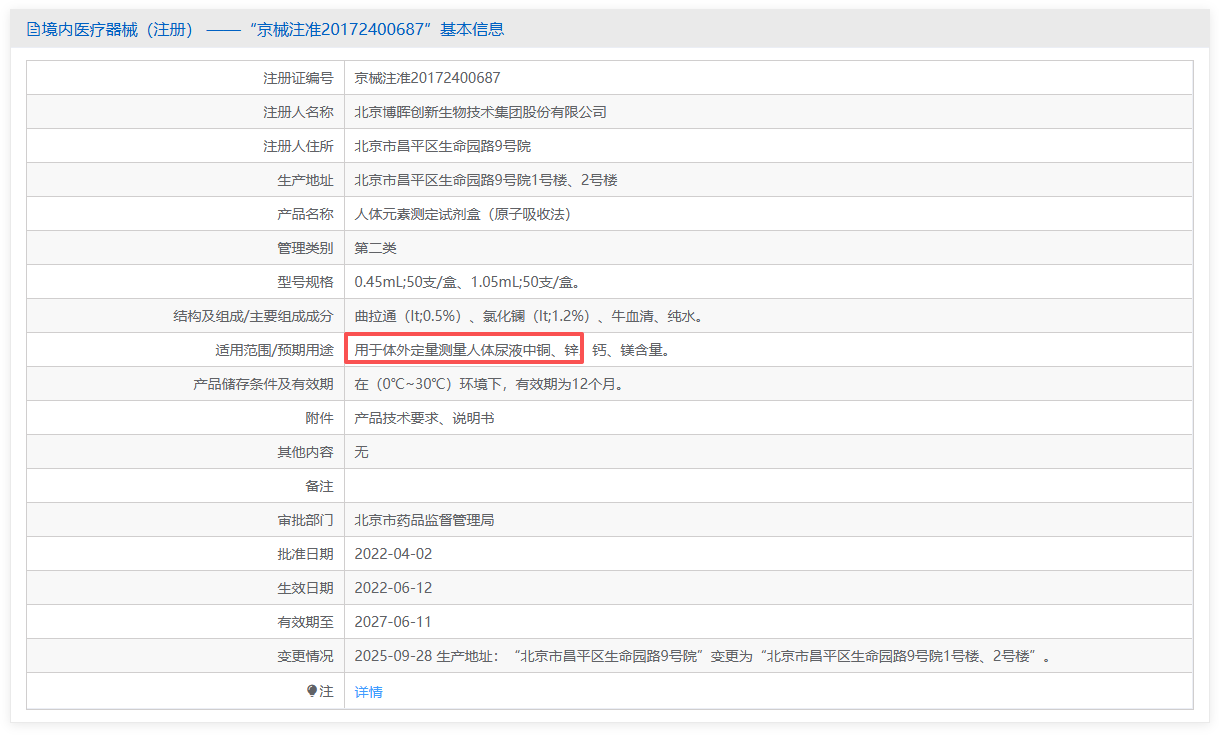The width and height of the screenshot is (1219, 735).
Task: Click the expiry date 2027-06-11
Action: 393,622
